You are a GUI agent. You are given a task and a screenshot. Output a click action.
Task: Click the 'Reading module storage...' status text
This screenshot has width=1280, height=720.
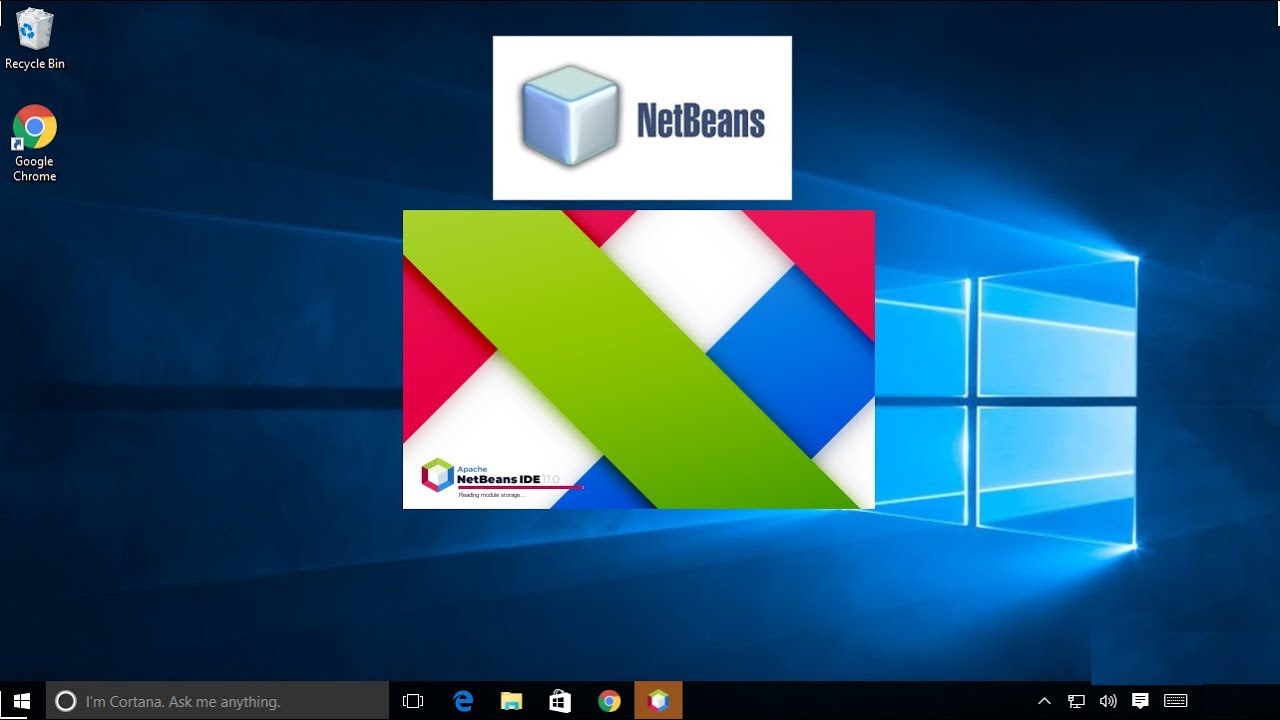pos(491,495)
